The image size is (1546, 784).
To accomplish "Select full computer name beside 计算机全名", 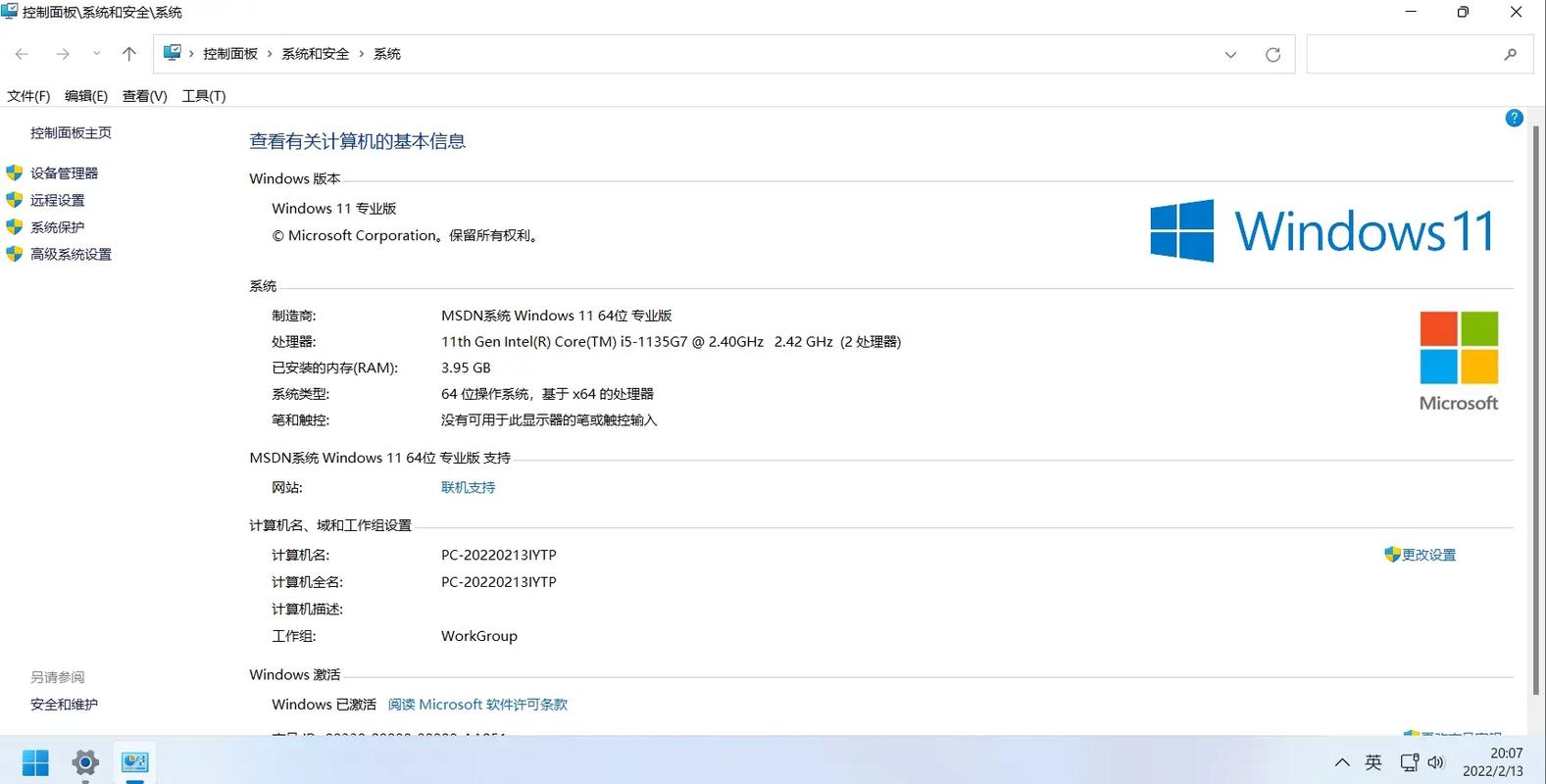I will pos(498,582).
